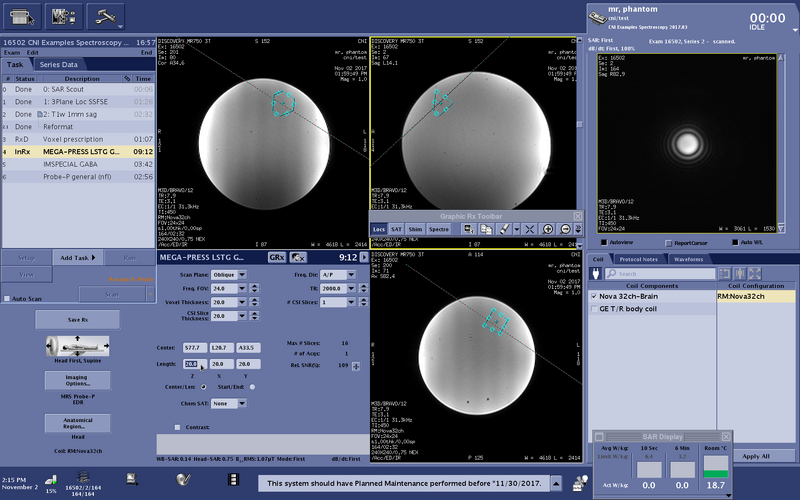The width and height of the screenshot is (800, 500).
Task: Click the Add Task button
Action: pos(78,258)
